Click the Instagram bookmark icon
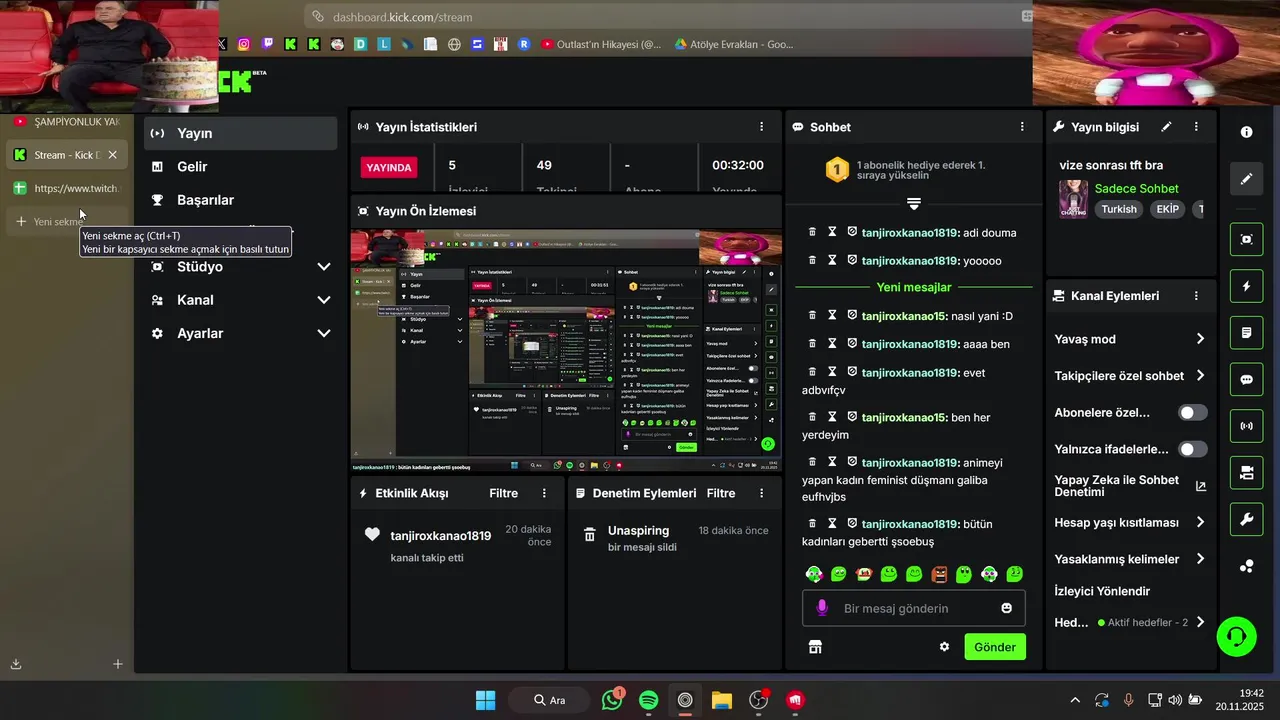 243,44
